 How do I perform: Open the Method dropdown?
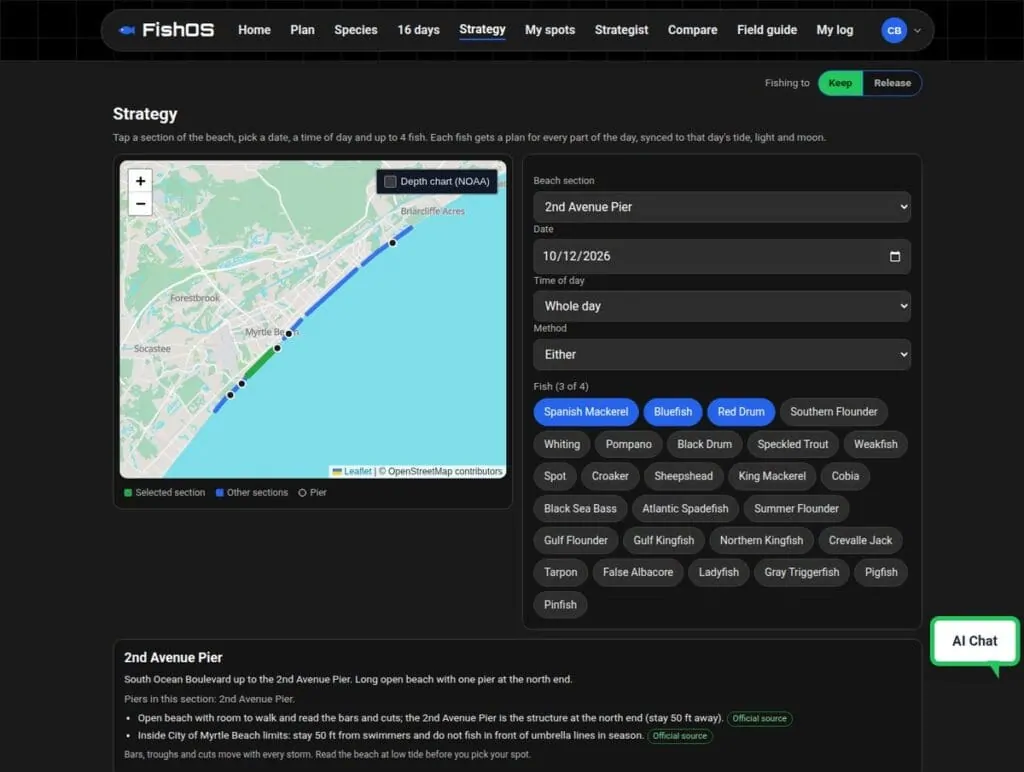(722, 355)
